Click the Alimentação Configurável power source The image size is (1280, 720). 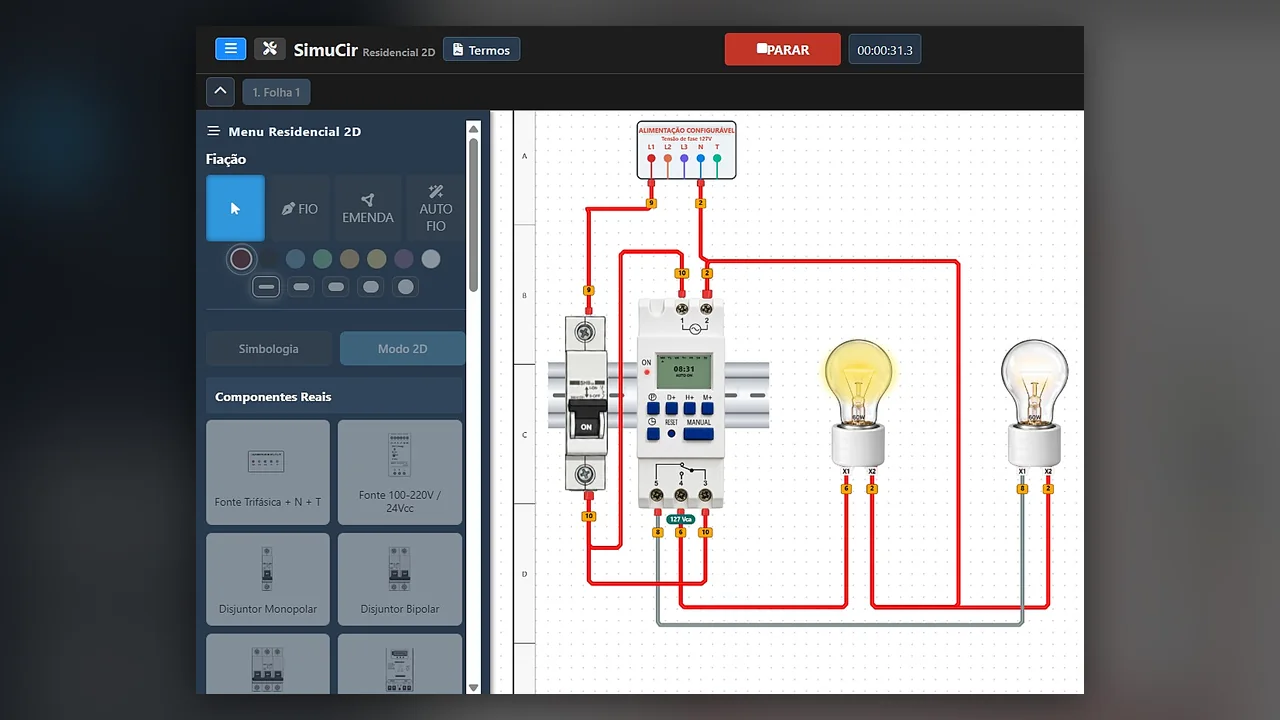[686, 150]
